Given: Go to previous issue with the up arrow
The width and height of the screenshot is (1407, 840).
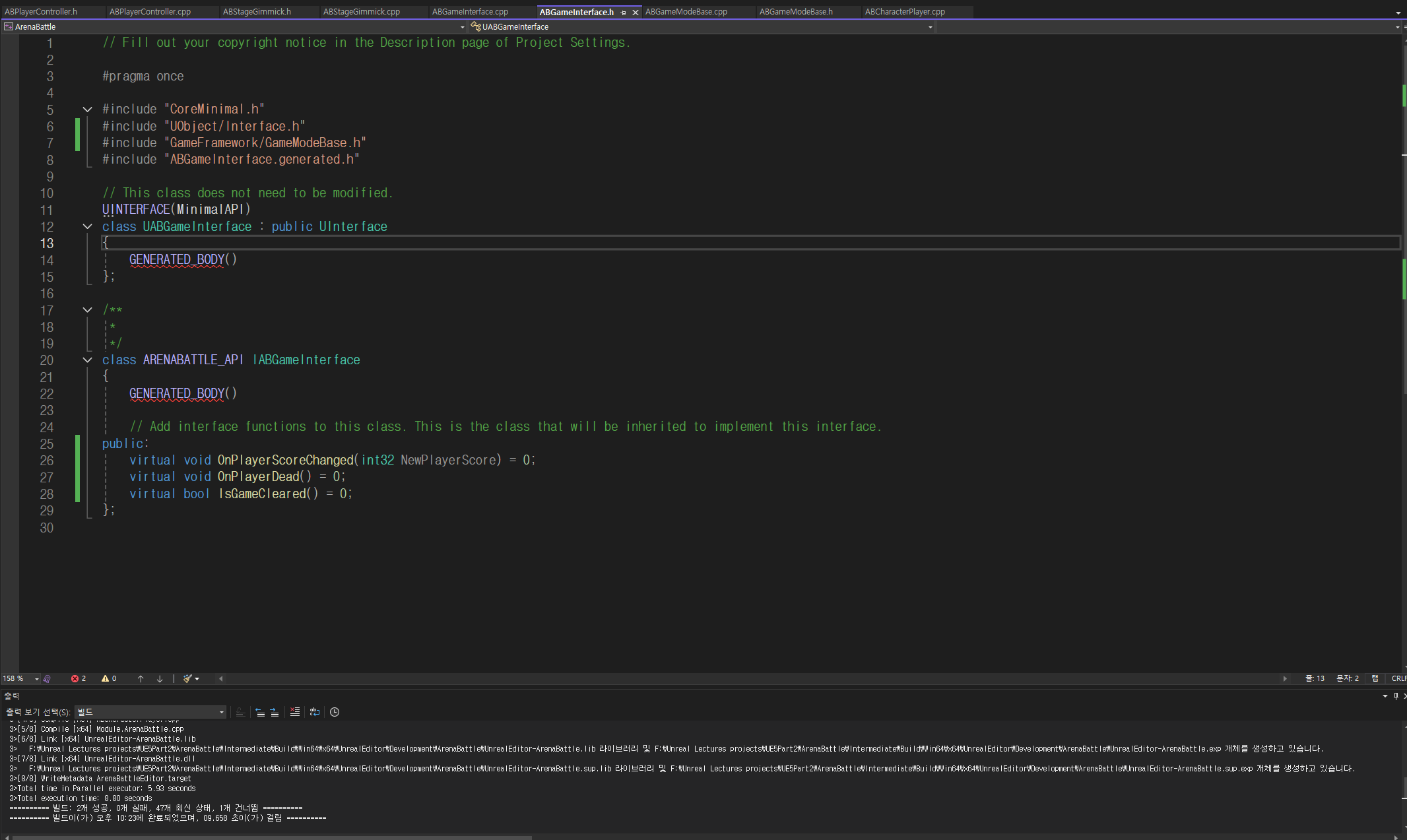Looking at the screenshot, I should [x=141, y=678].
